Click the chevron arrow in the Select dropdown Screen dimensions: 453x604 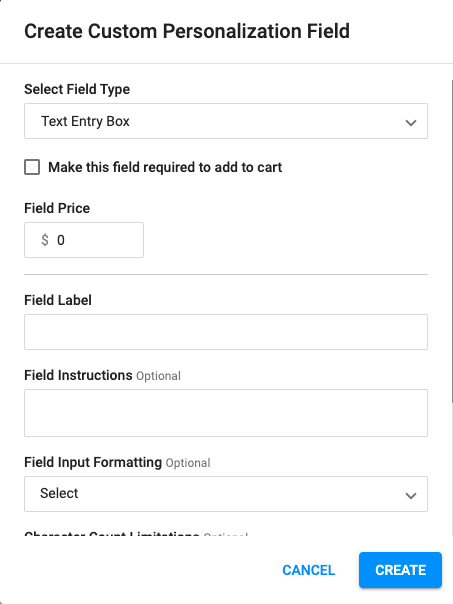[x=411, y=496]
